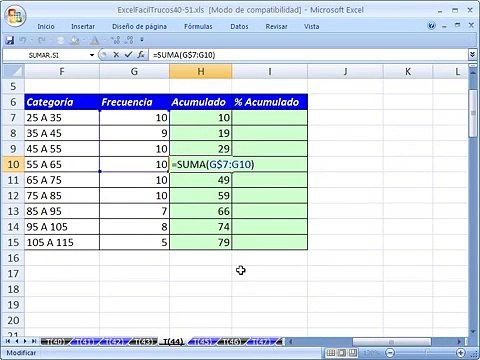Click cell containing 105 A 115

62,242
